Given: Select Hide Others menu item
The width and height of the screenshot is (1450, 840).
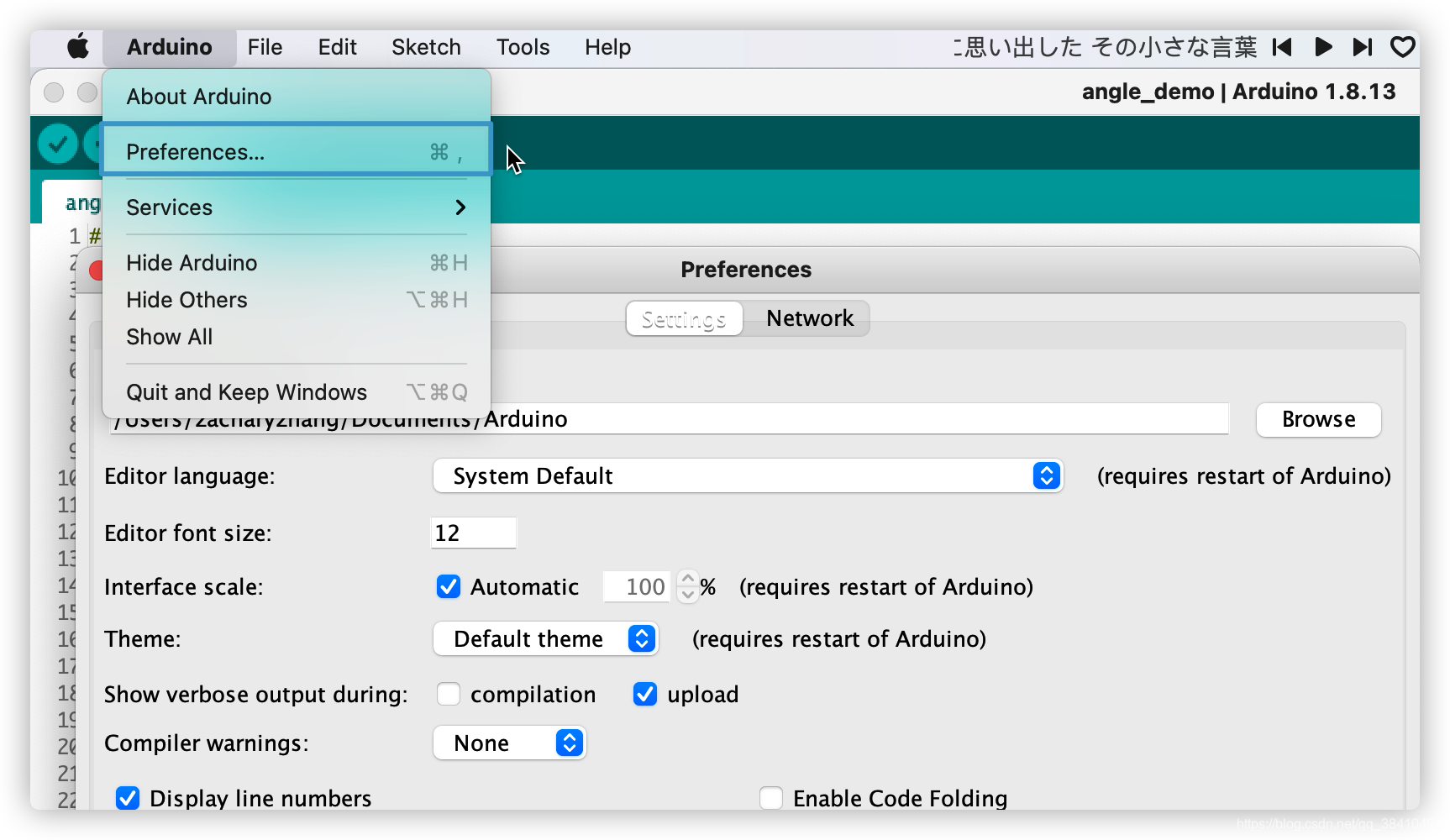Looking at the screenshot, I should (x=297, y=300).
